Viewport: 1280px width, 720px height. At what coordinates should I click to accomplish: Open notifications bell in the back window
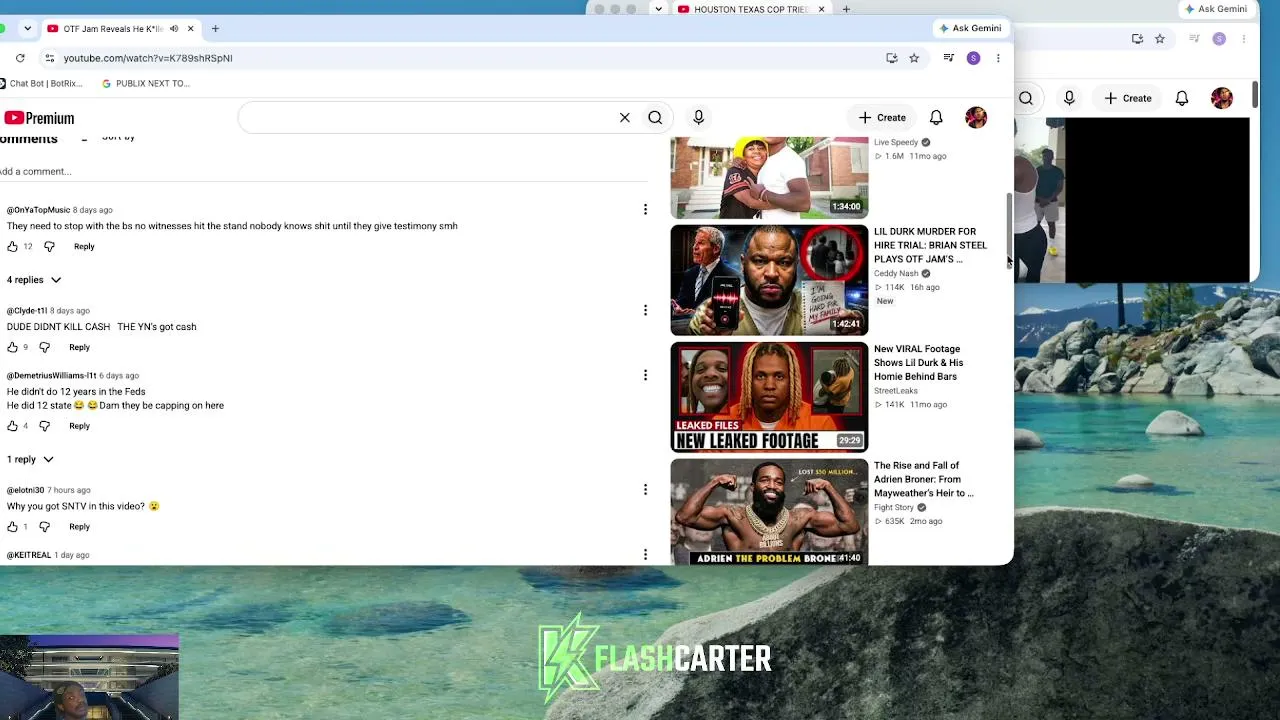click(x=1182, y=98)
